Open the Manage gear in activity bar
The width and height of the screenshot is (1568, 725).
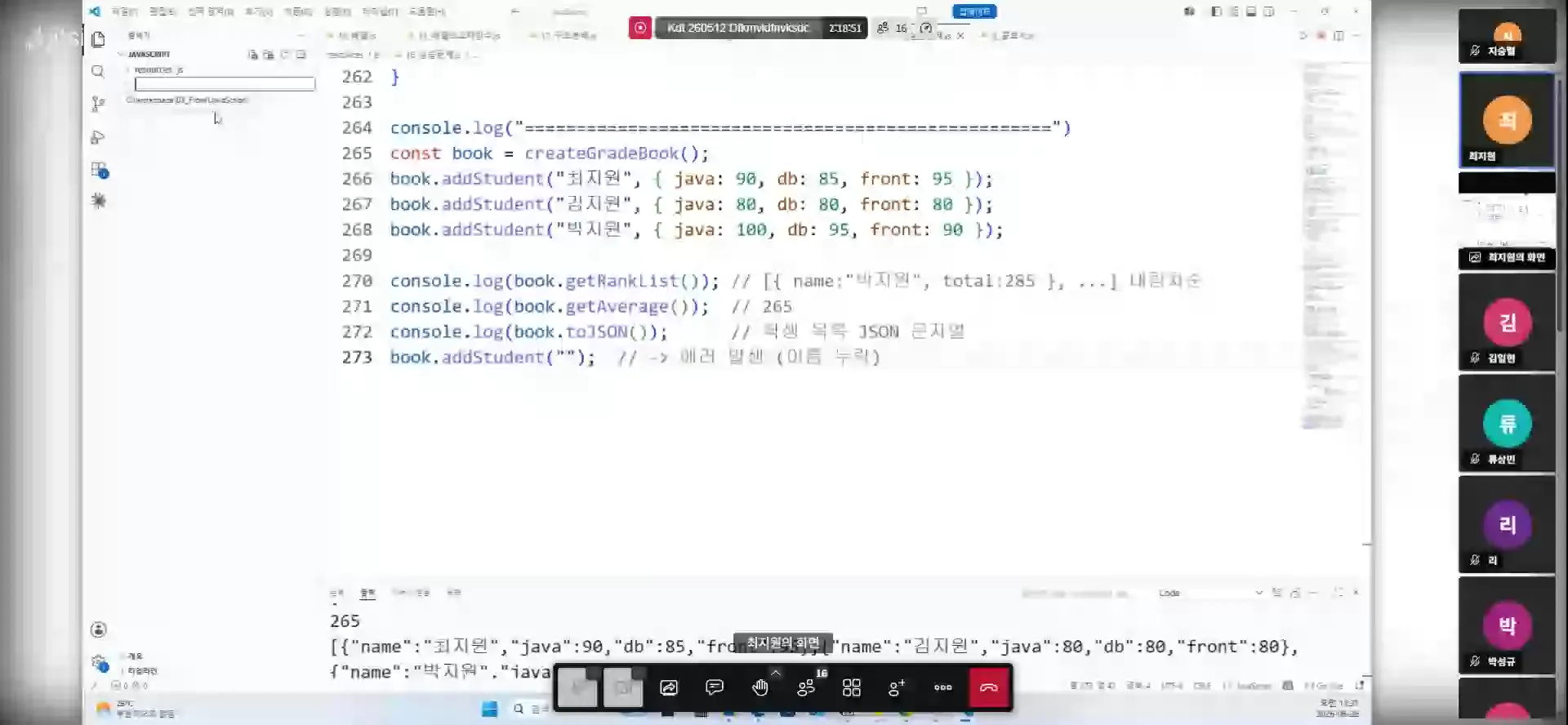coord(99,662)
